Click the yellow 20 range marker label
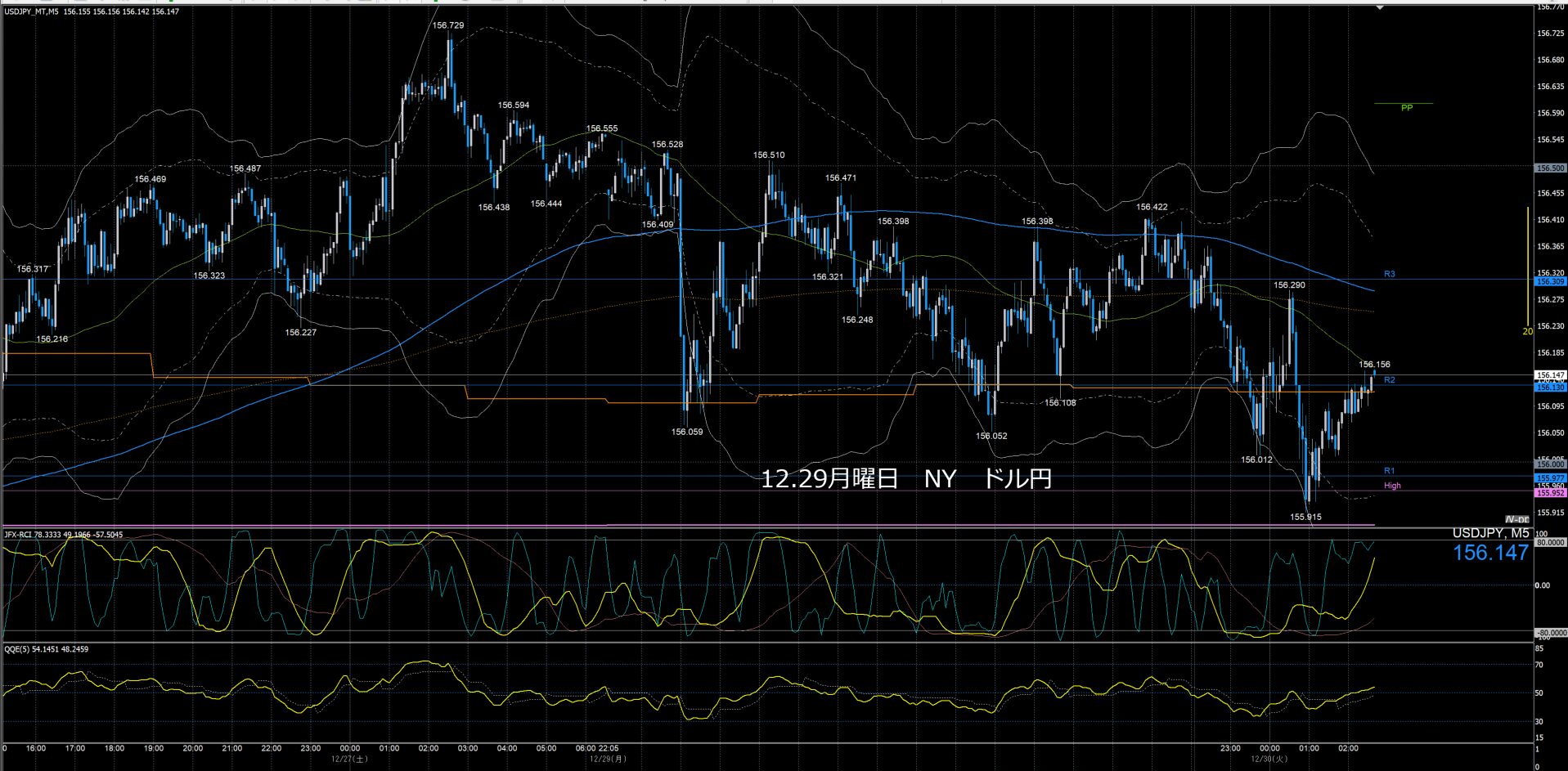 (1526, 331)
